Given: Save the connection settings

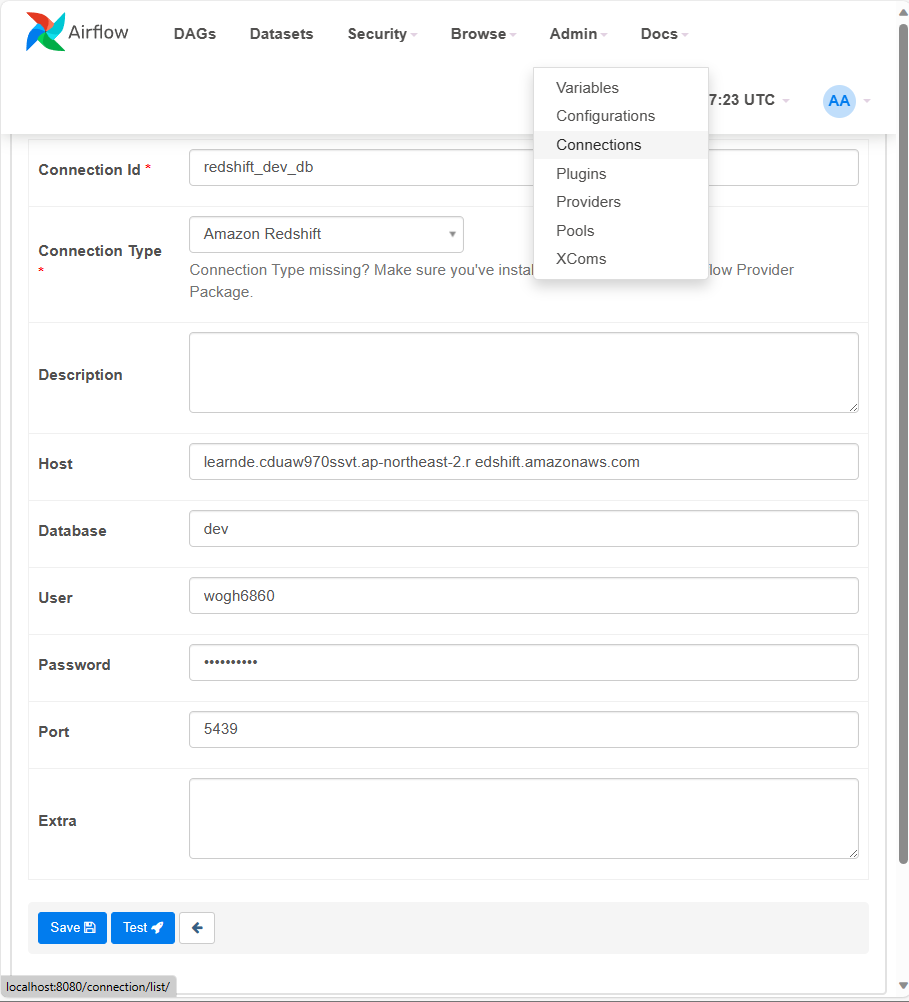Looking at the screenshot, I should 72,927.
